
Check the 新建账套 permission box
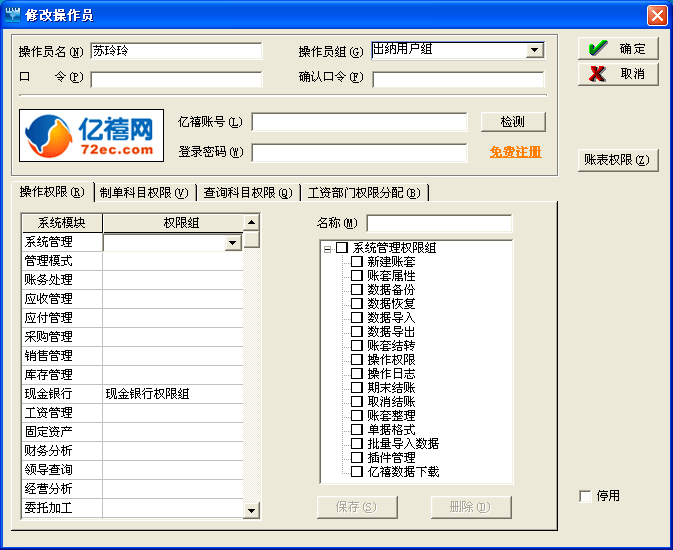356,261
